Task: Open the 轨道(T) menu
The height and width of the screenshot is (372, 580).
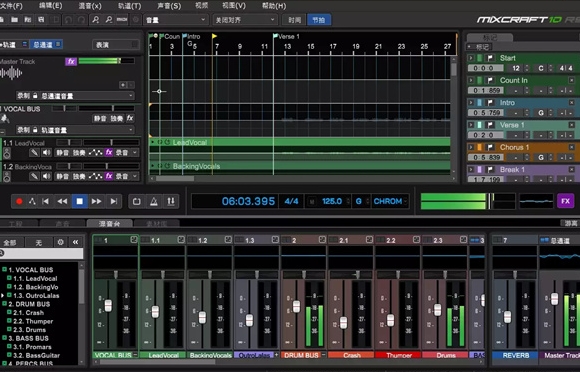Action: tap(129, 6)
